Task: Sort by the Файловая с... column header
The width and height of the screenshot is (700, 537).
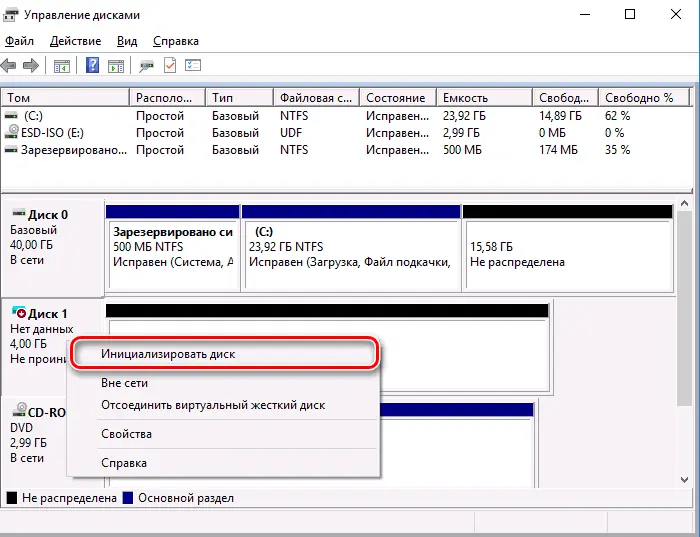Action: point(317,98)
